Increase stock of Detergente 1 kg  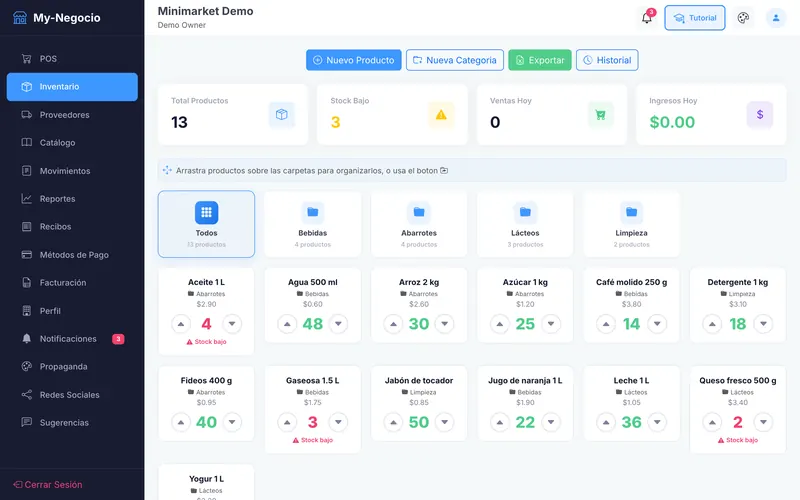712,323
